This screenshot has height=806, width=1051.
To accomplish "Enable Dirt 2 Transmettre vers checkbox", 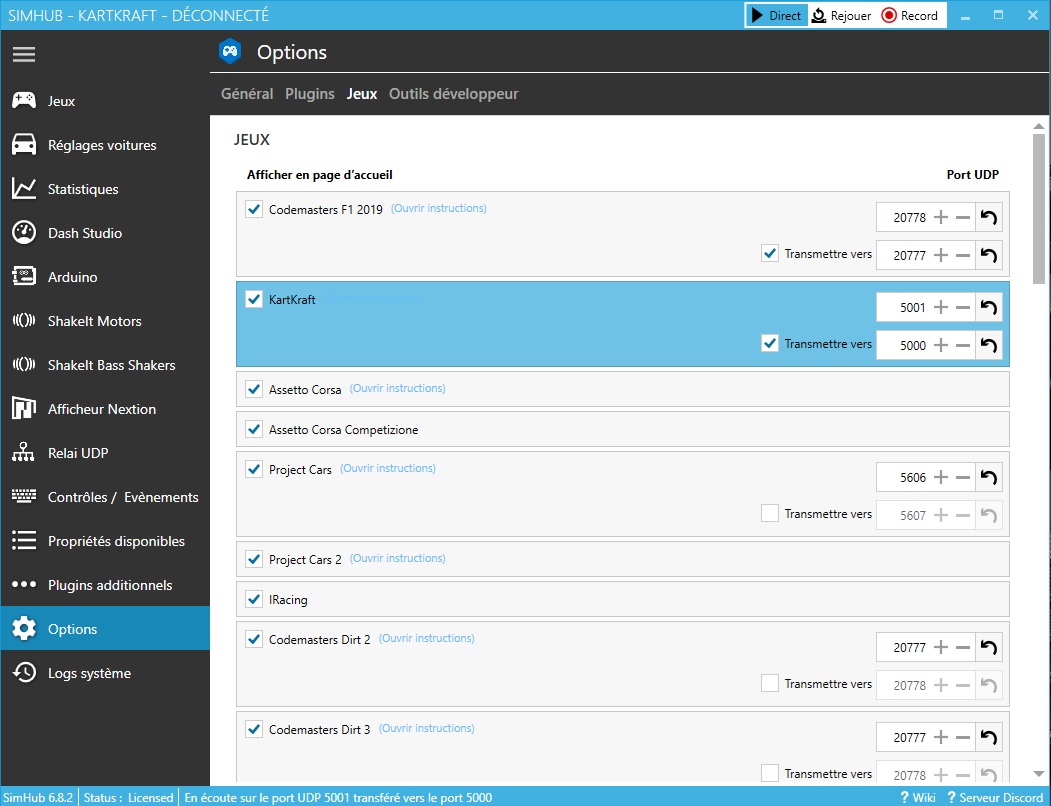I will pos(769,683).
